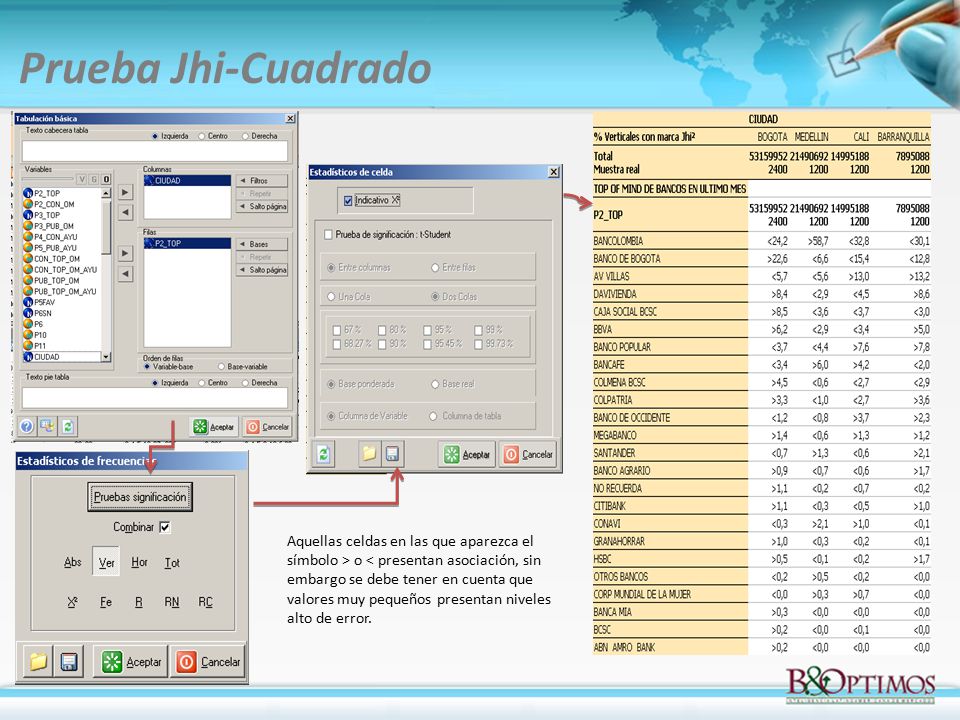Click the V filter button above variables list
Screen dimensions: 960x720
[81, 179]
